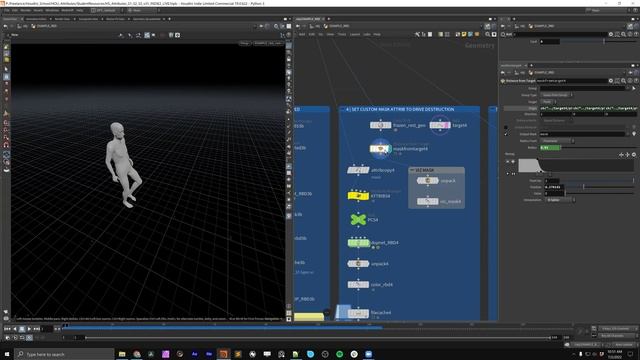This screenshot has width=640, height=360.
Task: Click the find node magnifier in network toolbar
Action: click(x=488, y=35)
